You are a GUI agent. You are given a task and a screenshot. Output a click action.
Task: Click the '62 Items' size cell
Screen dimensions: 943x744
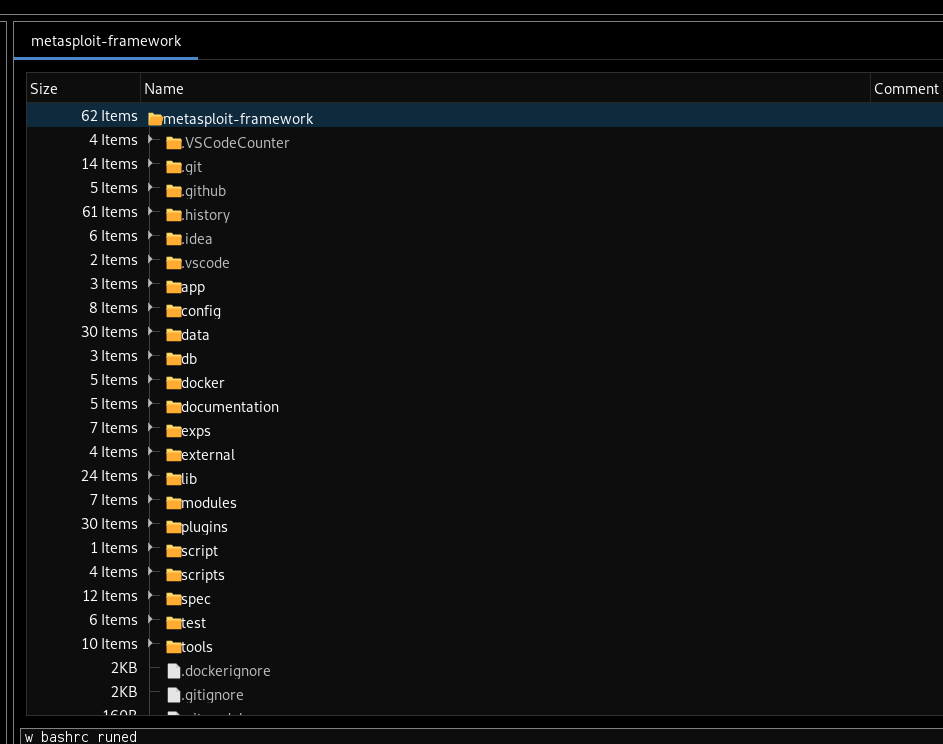(109, 115)
